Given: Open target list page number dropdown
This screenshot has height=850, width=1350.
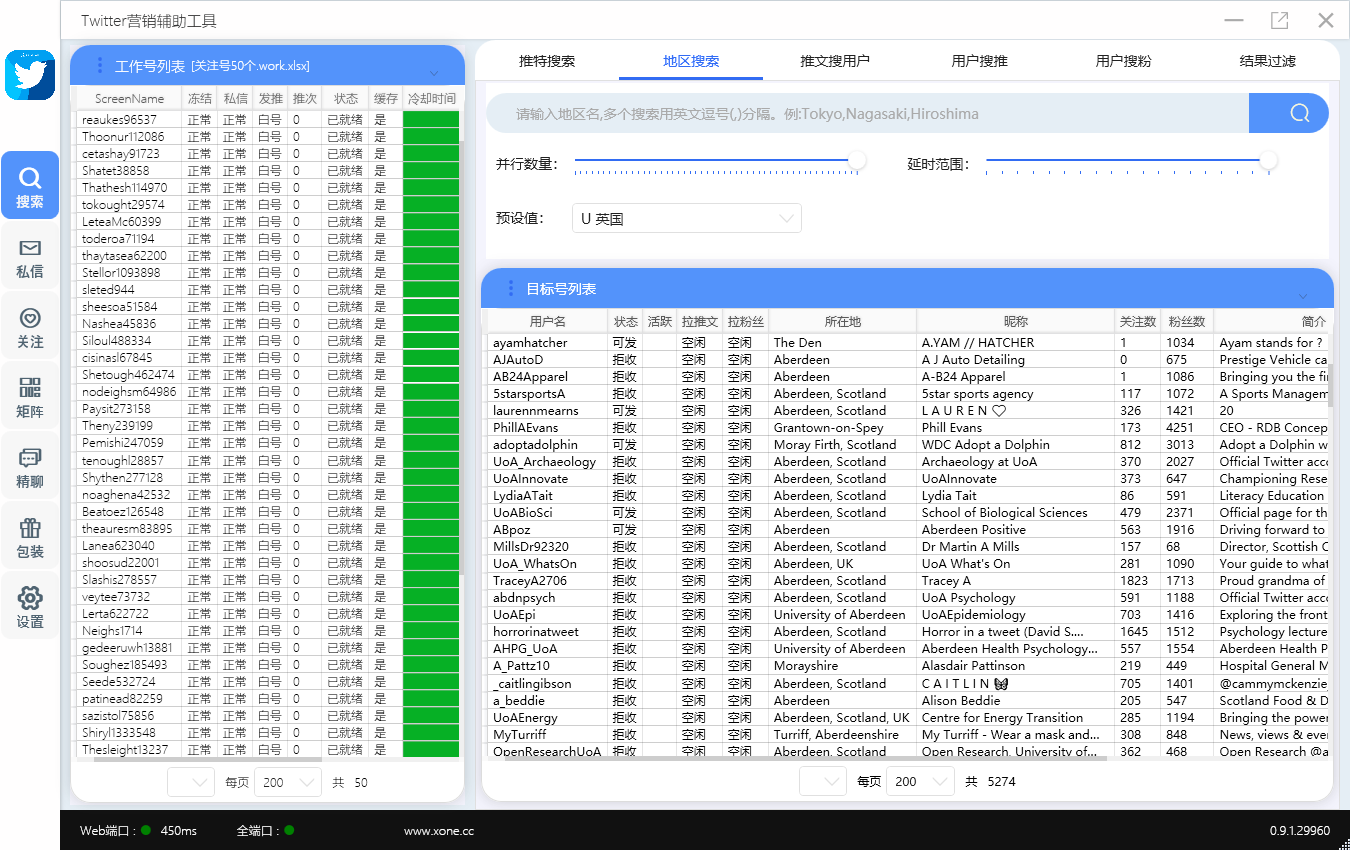Looking at the screenshot, I should tap(823, 781).
